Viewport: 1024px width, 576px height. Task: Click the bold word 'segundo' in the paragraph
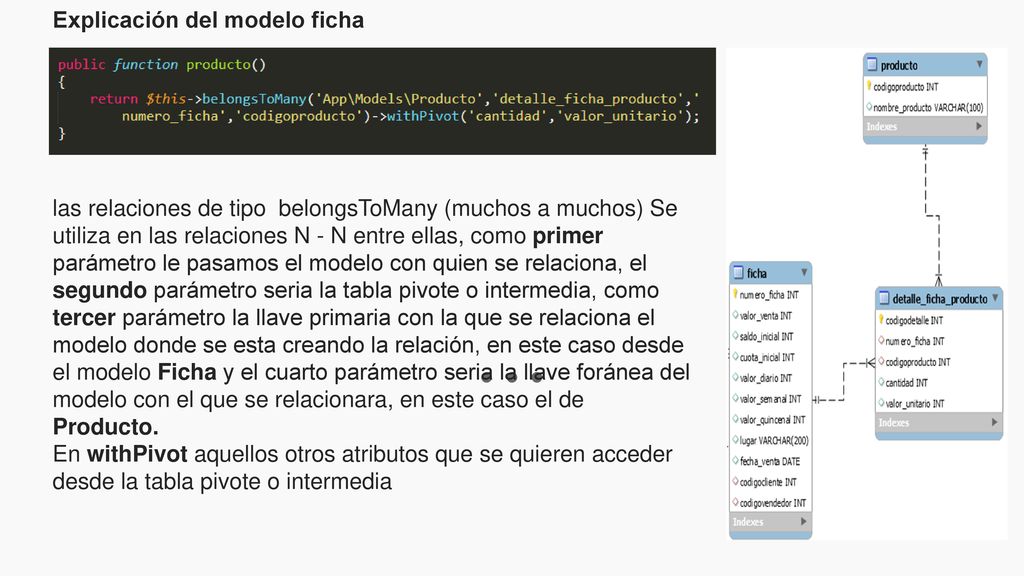pos(100,291)
